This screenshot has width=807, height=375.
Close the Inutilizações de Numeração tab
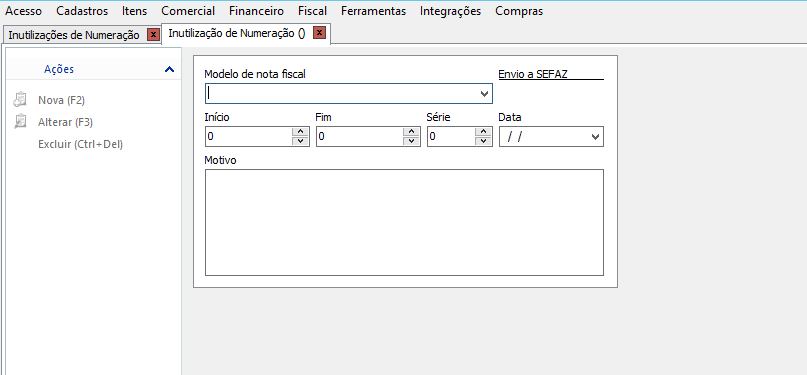(x=153, y=34)
